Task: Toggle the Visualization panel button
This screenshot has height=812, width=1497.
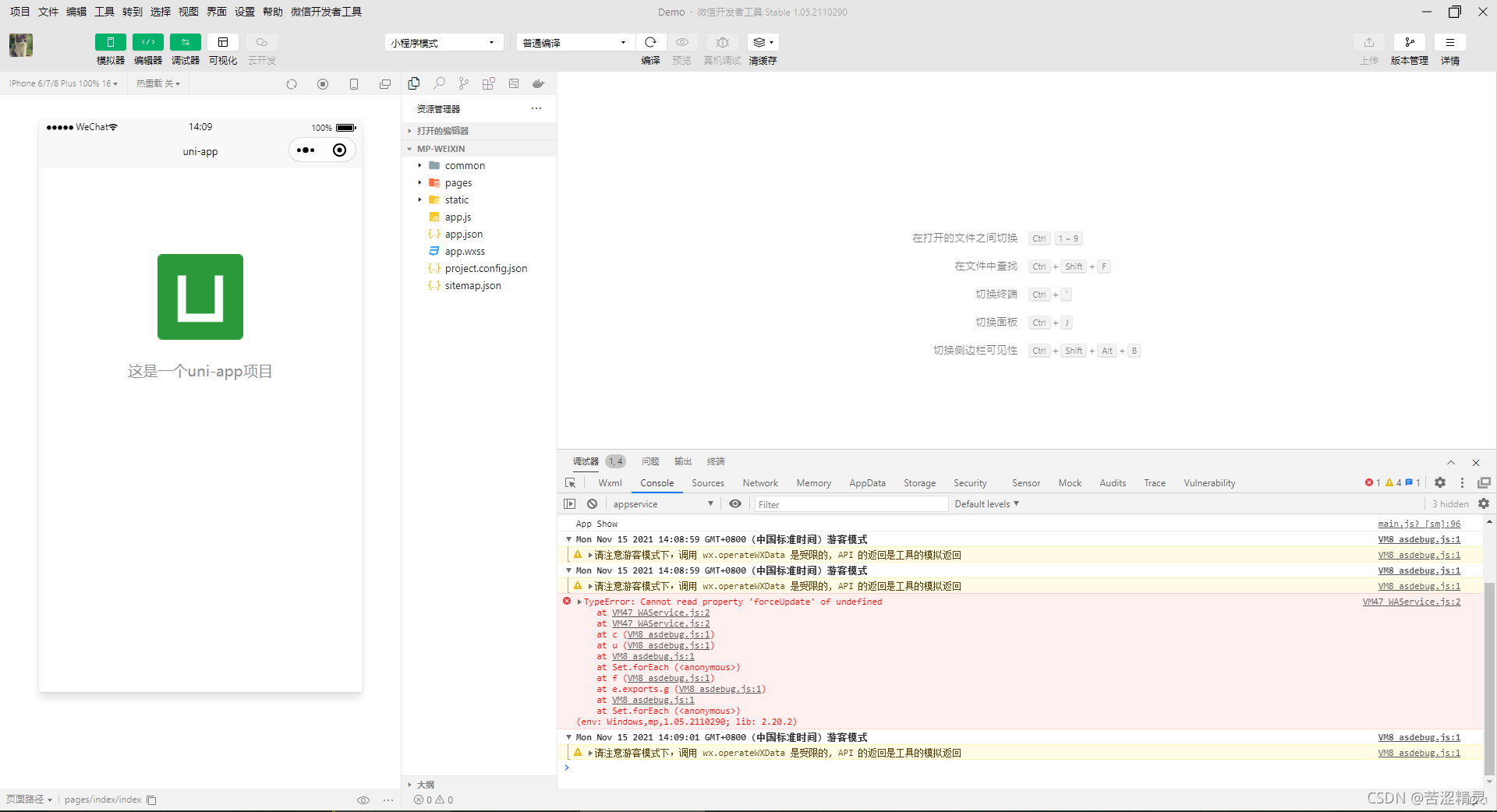Action: click(x=223, y=42)
